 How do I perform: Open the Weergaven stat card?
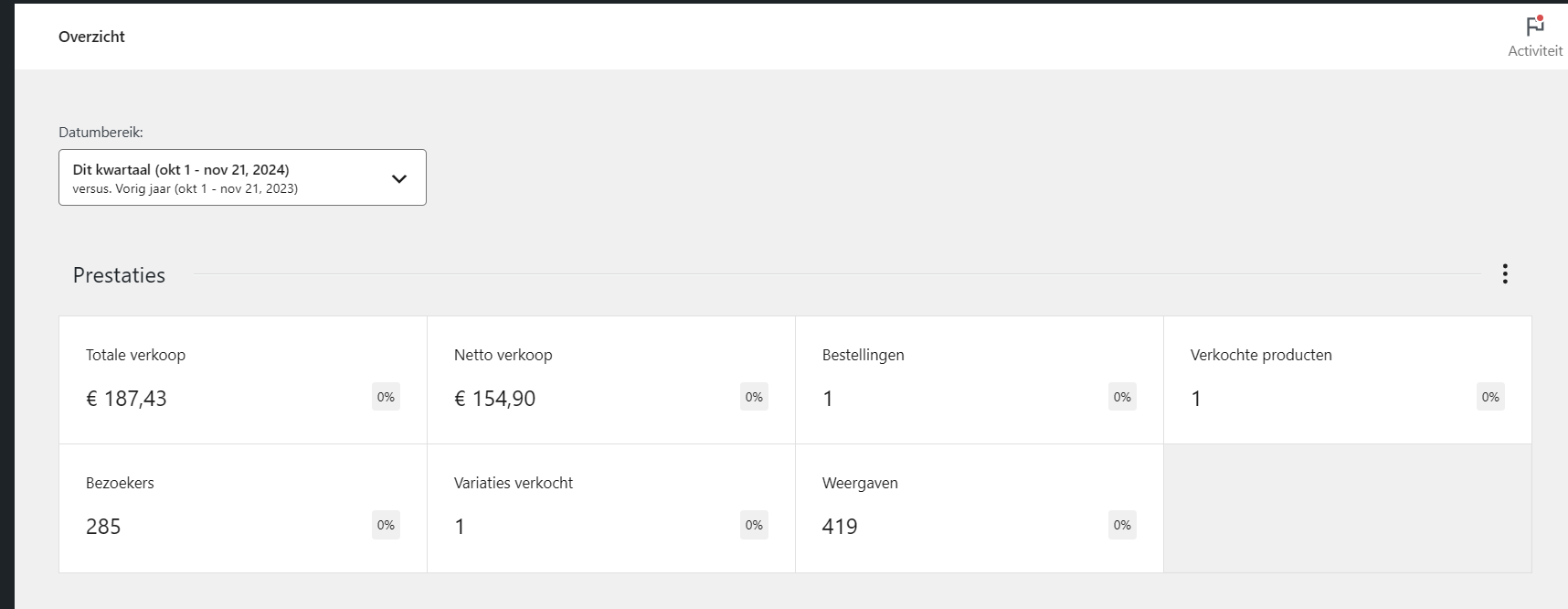[980, 508]
